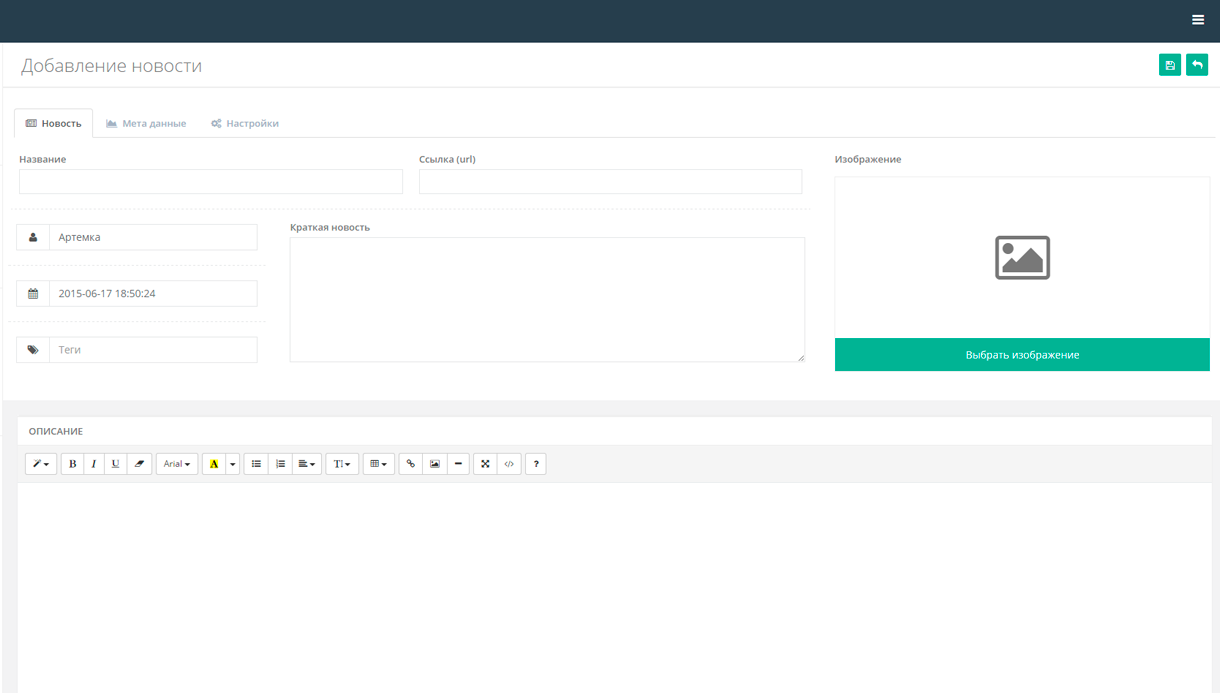The image size is (1220, 694).
Task: Click the Выбрать изображение button
Action: (1022, 354)
